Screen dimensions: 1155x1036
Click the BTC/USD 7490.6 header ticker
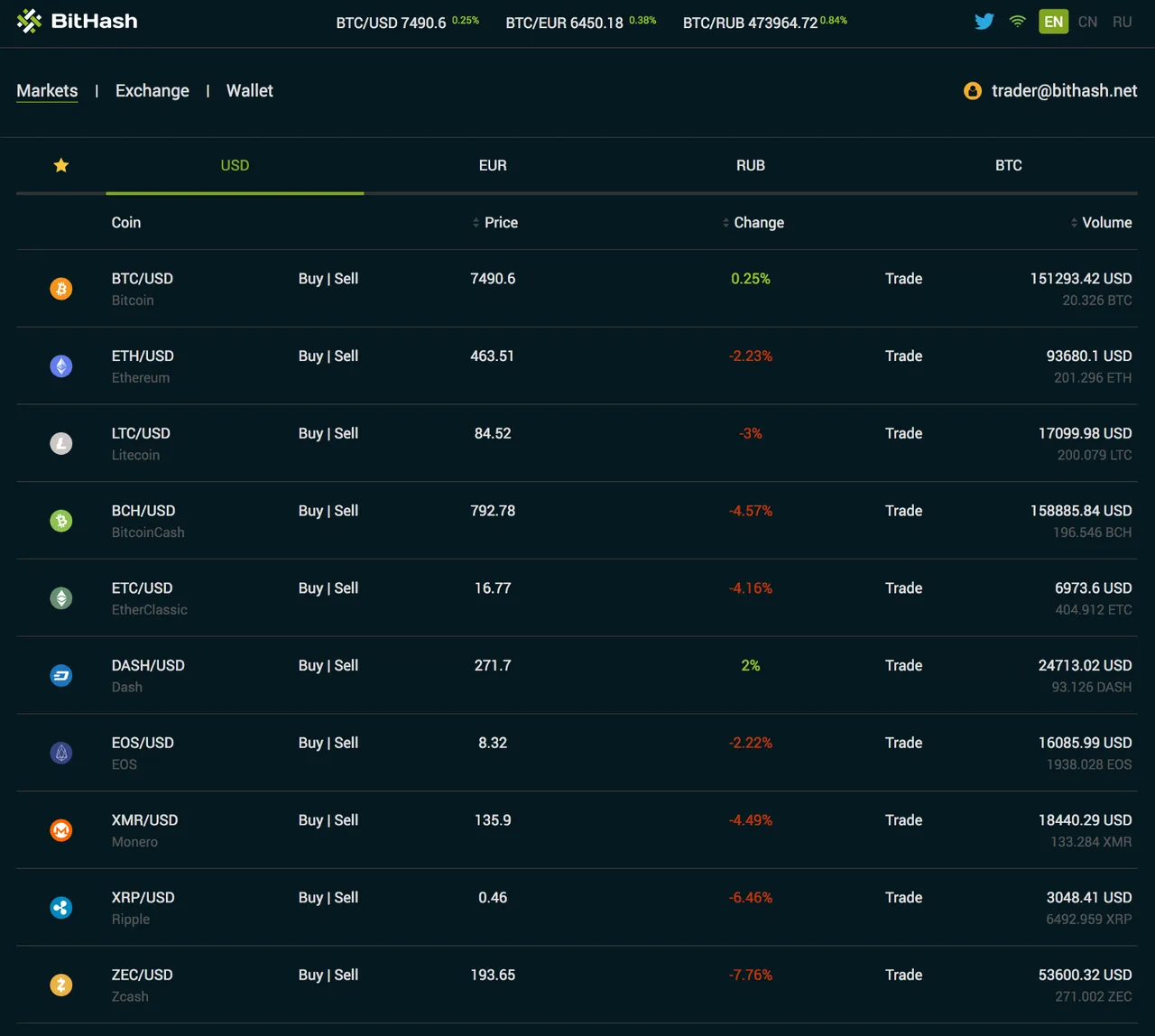pyautogui.click(x=408, y=23)
